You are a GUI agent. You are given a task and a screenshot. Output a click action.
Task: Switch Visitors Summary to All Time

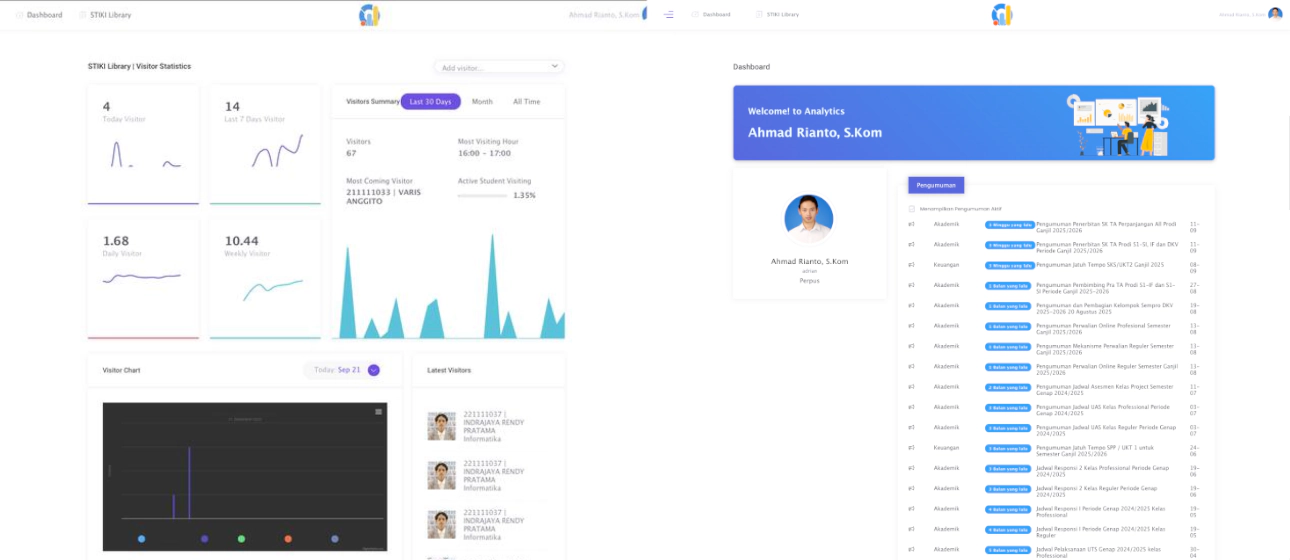pyautogui.click(x=526, y=102)
